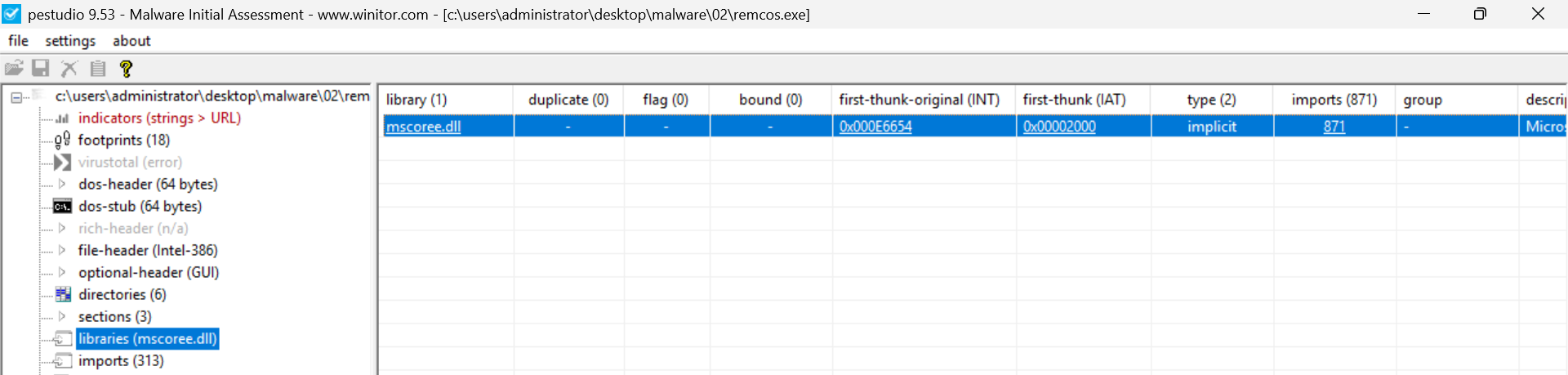The width and height of the screenshot is (1568, 375).
Task: Open the settings menu
Action: coord(70,41)
